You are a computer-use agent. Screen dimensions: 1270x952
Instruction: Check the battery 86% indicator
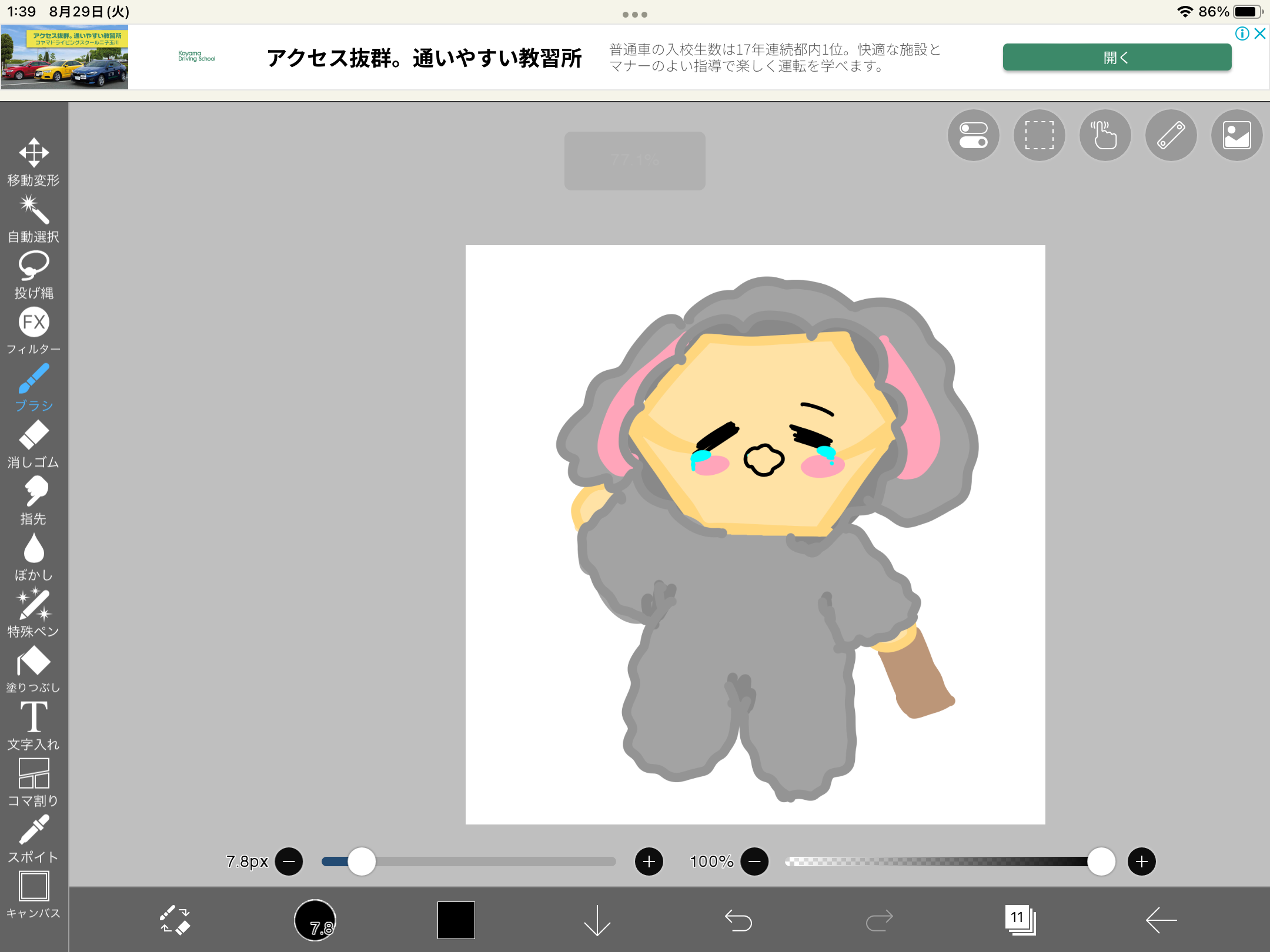(1231, 12)
